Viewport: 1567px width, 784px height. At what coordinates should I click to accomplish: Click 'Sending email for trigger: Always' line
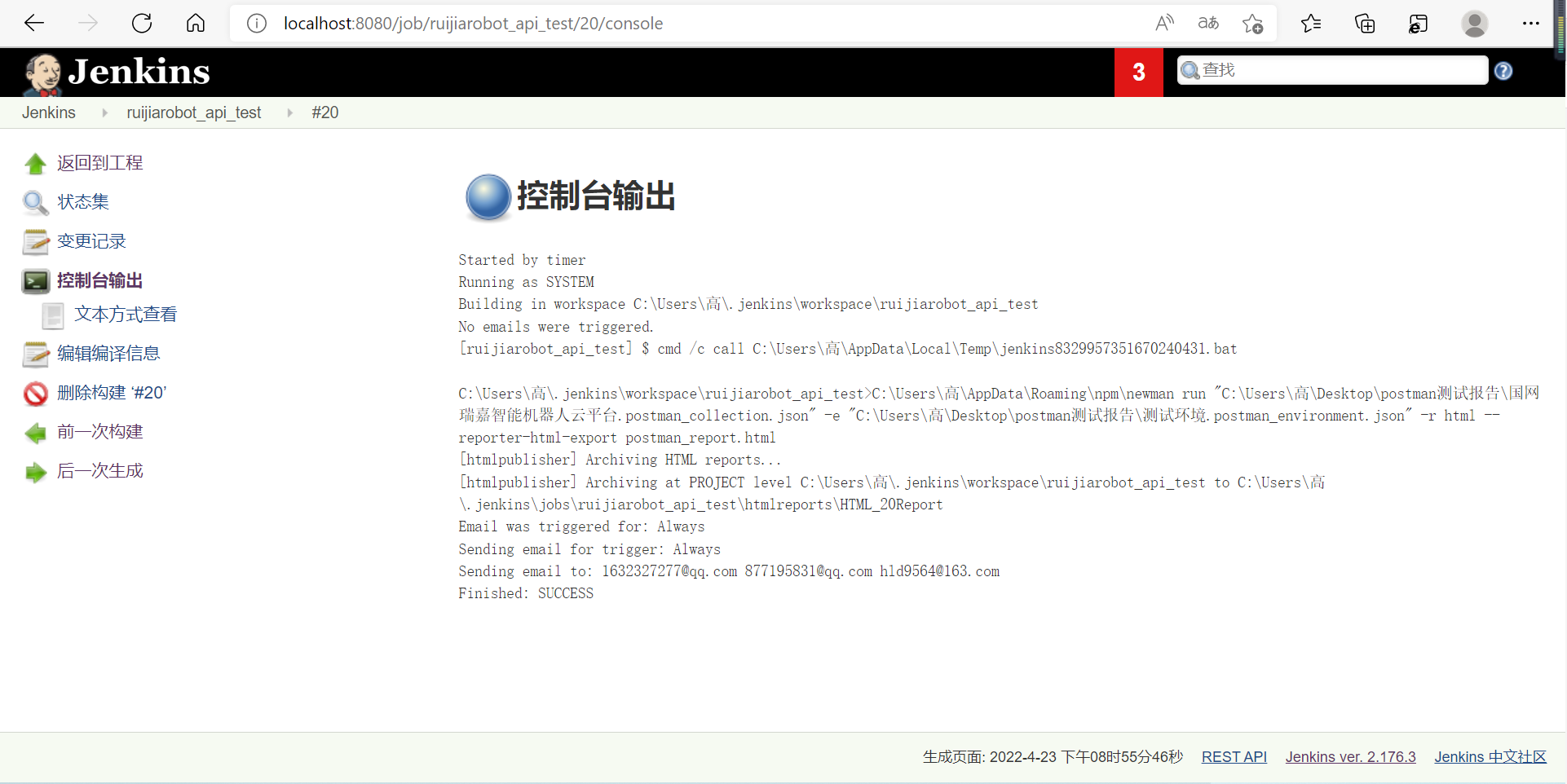pyautogui.click(x=589, y=549)
